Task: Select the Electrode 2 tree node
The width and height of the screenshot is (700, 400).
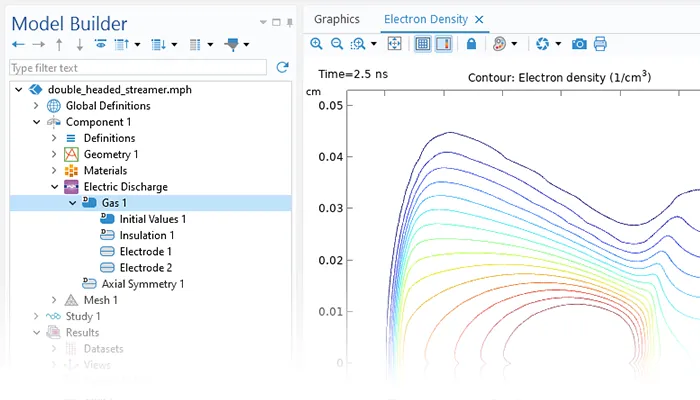Action: point(146,267)
